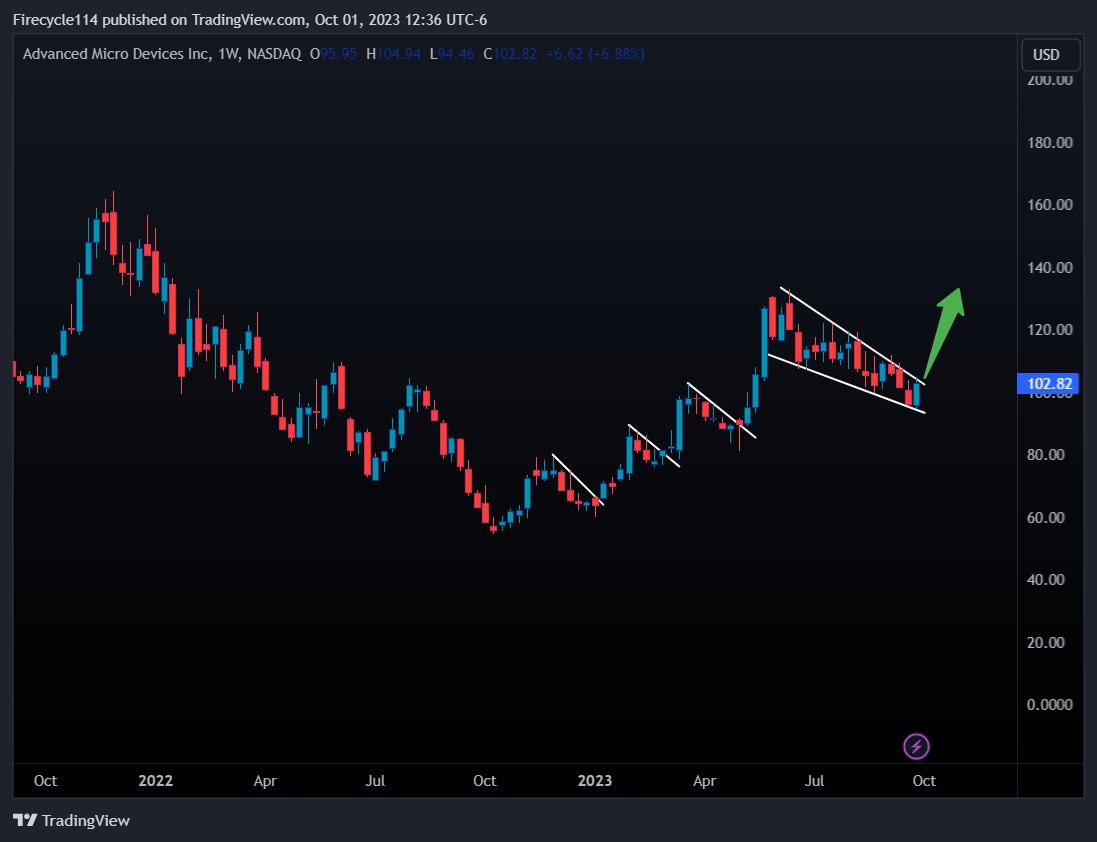This screenshot has width=1097, height=842.
Task: Click the TradingView logo
Action: pyautogui.click(x=71, y=820)
